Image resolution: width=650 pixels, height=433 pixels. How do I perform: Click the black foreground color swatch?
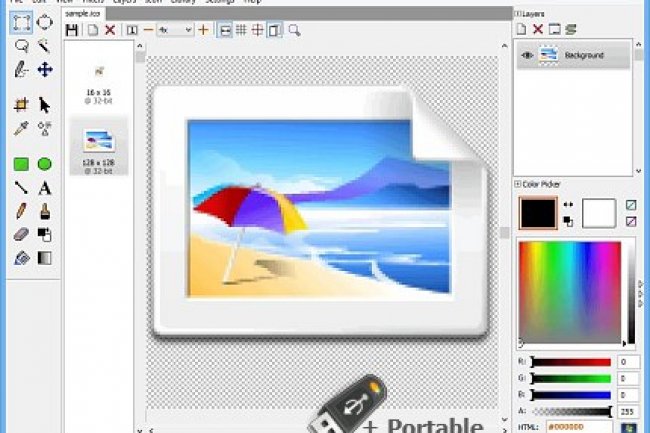tap(538, 212)
